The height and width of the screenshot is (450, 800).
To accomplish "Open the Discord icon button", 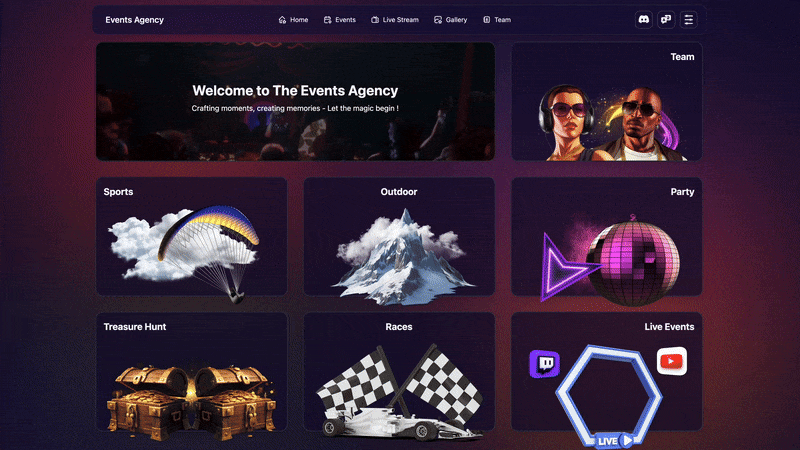I will (x=643, y=20).
